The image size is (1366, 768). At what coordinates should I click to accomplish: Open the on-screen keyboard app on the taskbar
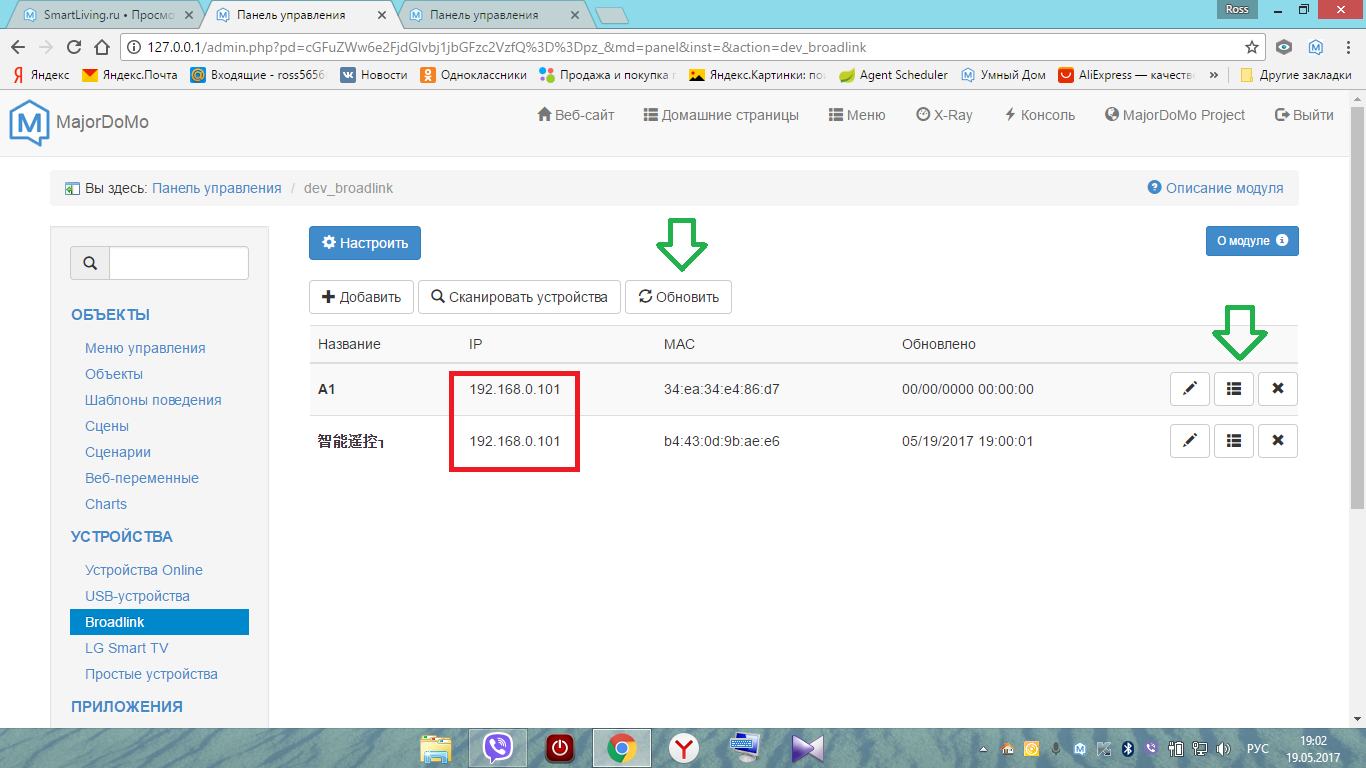pyautogui.click(x=745, y=748)
